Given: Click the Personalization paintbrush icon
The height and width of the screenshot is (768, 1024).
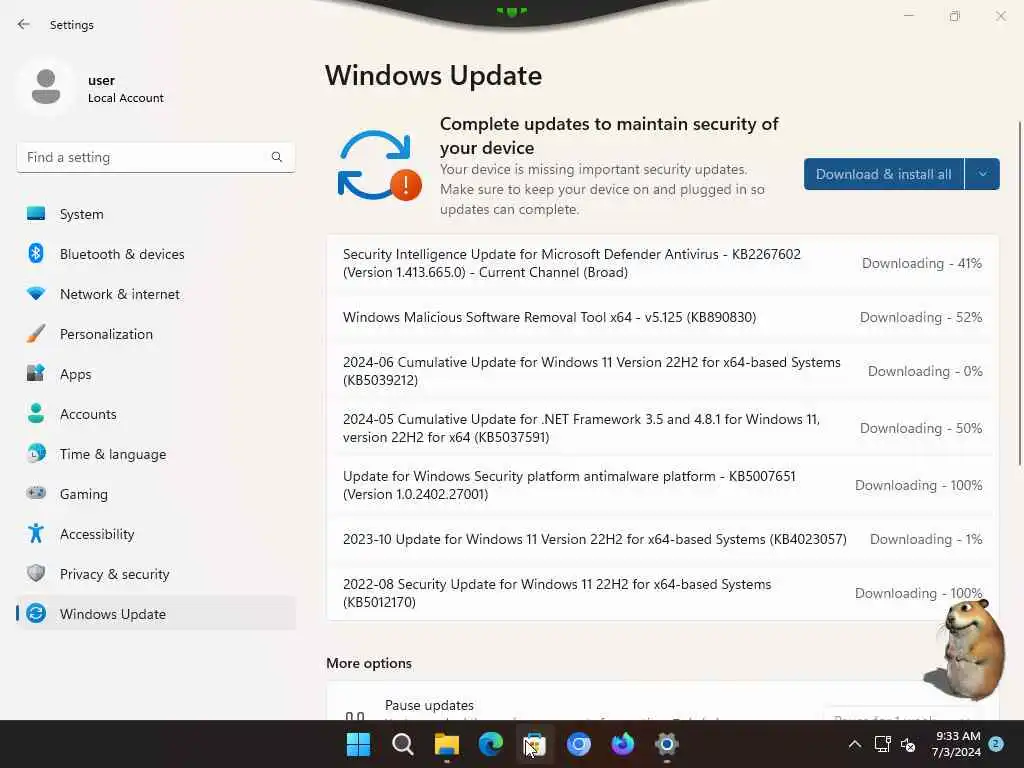Looking at the screenshot, I should coord(36,334).
